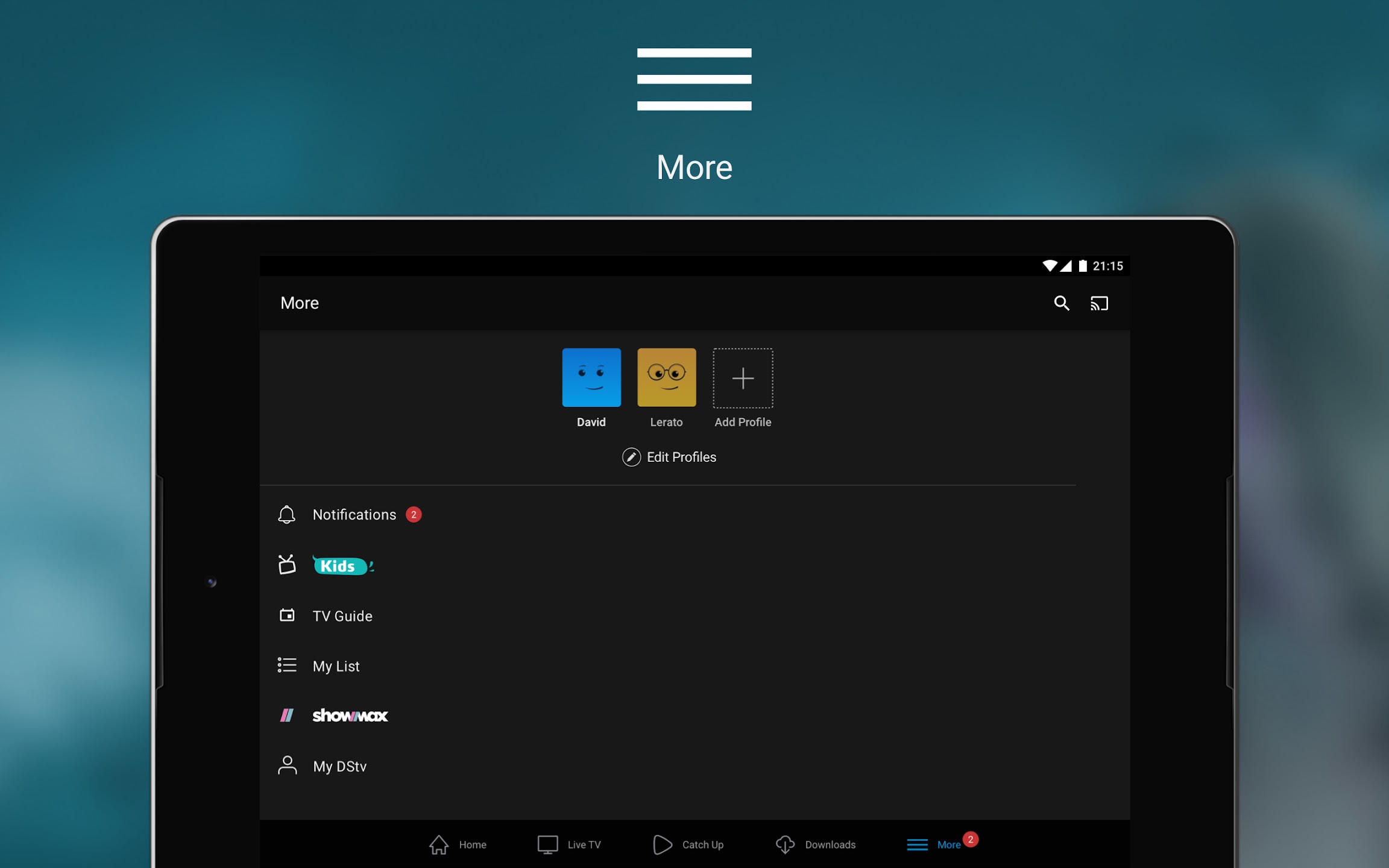Screen dimensions: 1389x868
Task: Select the Kids TV icon
Action: (286, 565)
